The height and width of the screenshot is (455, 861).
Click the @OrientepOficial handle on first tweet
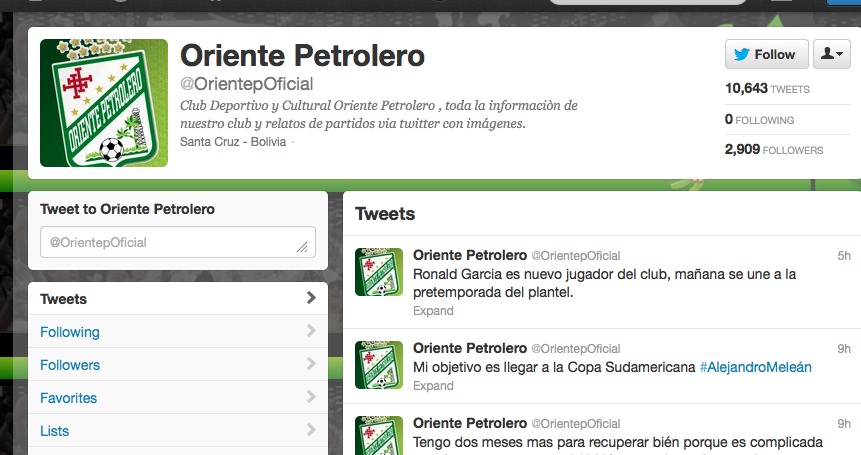pos(576,256)
